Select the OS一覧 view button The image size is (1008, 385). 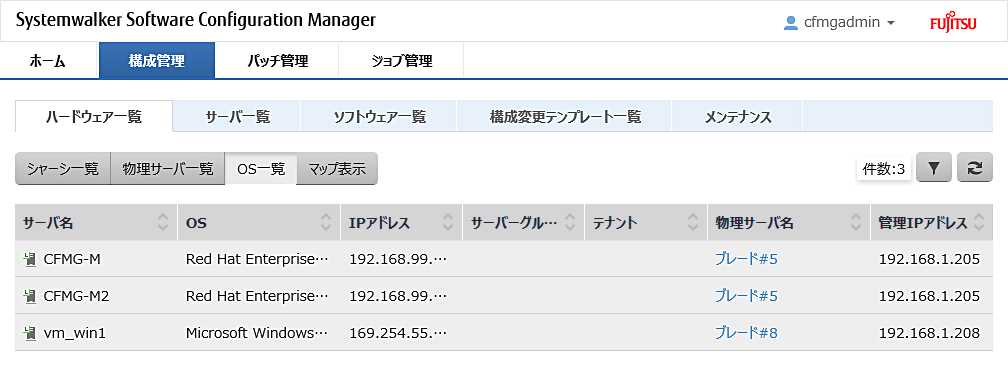(x=261, y=169)
